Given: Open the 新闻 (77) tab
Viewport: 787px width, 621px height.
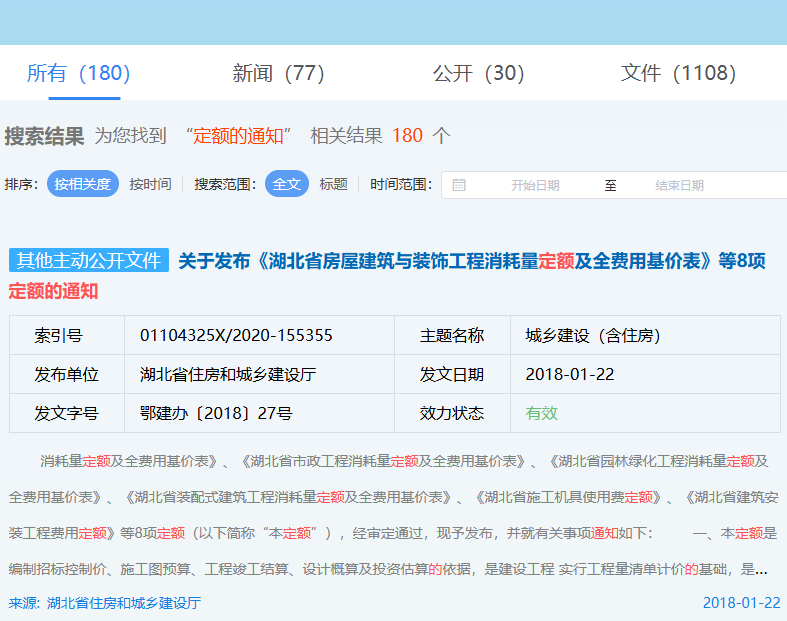Looking at the screenshot, I should pyautogui.click(x=278, y=73).
